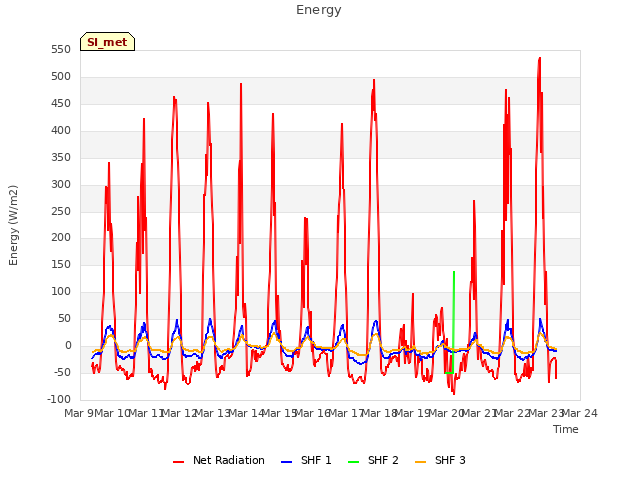The width and height of the screenshot is (640, 480).
Task: Click the blue SHF 1 legend swatch
Action: tap(287, 462)
